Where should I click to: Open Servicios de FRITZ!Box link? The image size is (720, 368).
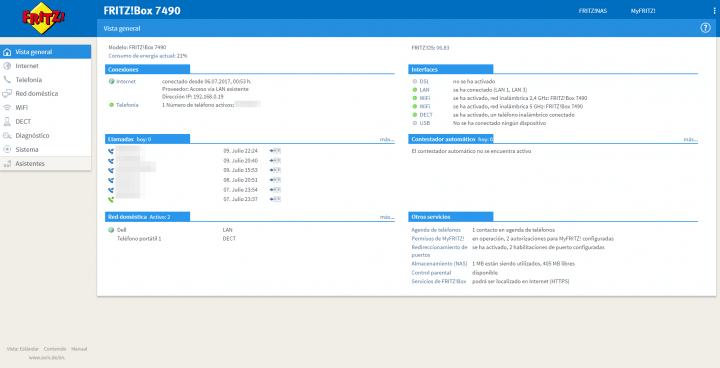(x=439, y=281)
